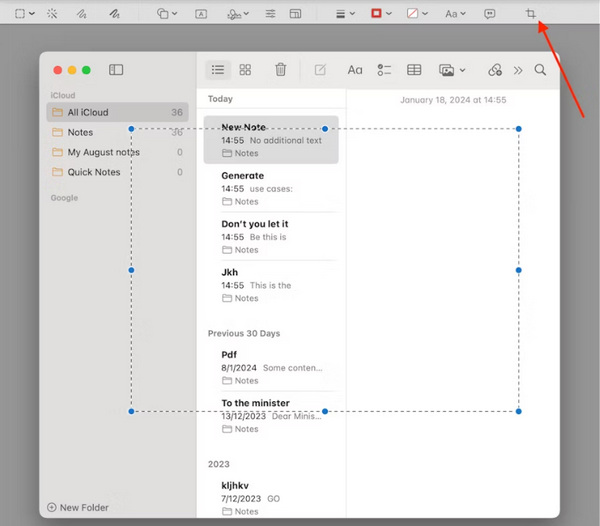This screenshot has height=526, width=600.
Task: Open the To the minister note
Action: [x=271, y=415]
